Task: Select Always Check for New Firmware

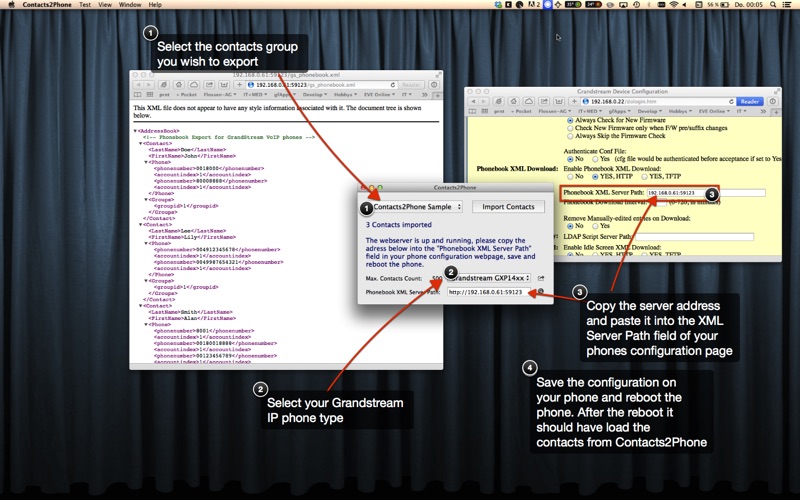Action: click(570, 120)
